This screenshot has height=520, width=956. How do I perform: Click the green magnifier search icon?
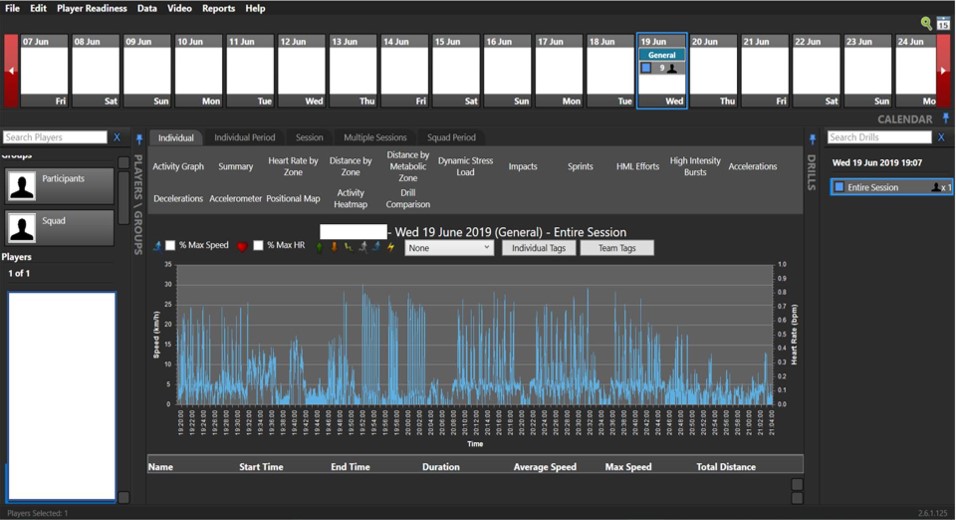pyautogui.click(x=927, y=23)
